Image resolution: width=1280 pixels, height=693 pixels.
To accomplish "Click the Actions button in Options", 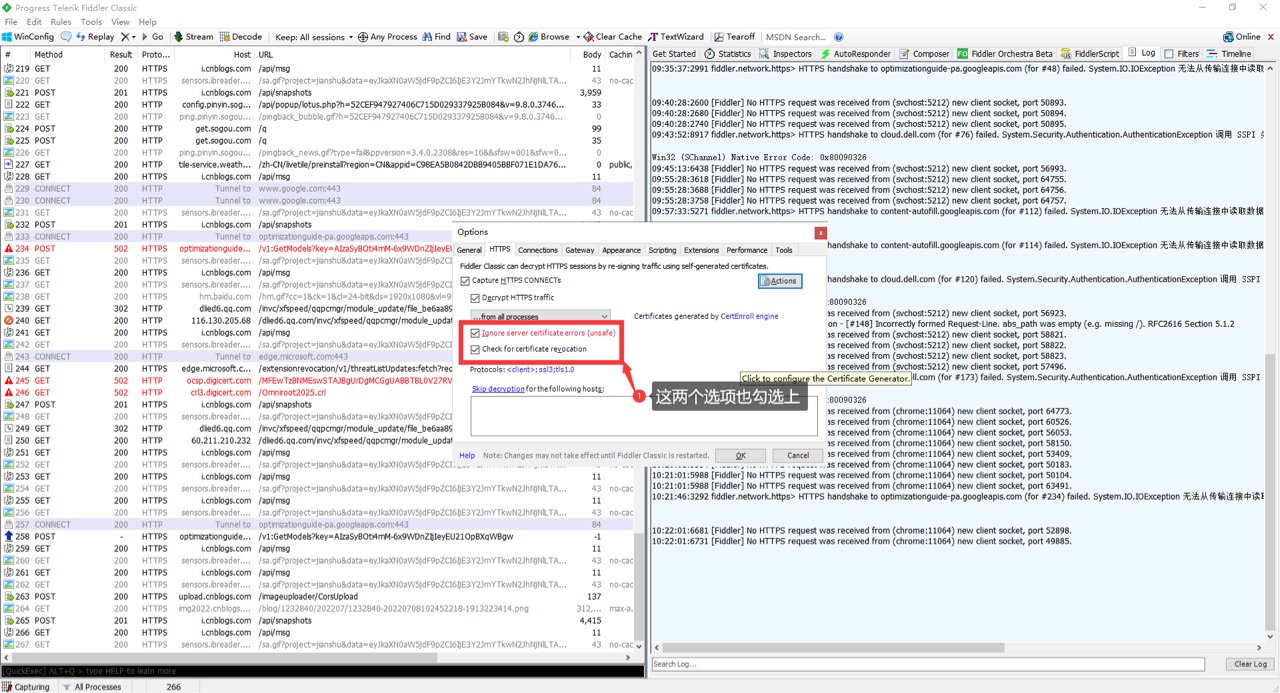I will pos(779,281).
